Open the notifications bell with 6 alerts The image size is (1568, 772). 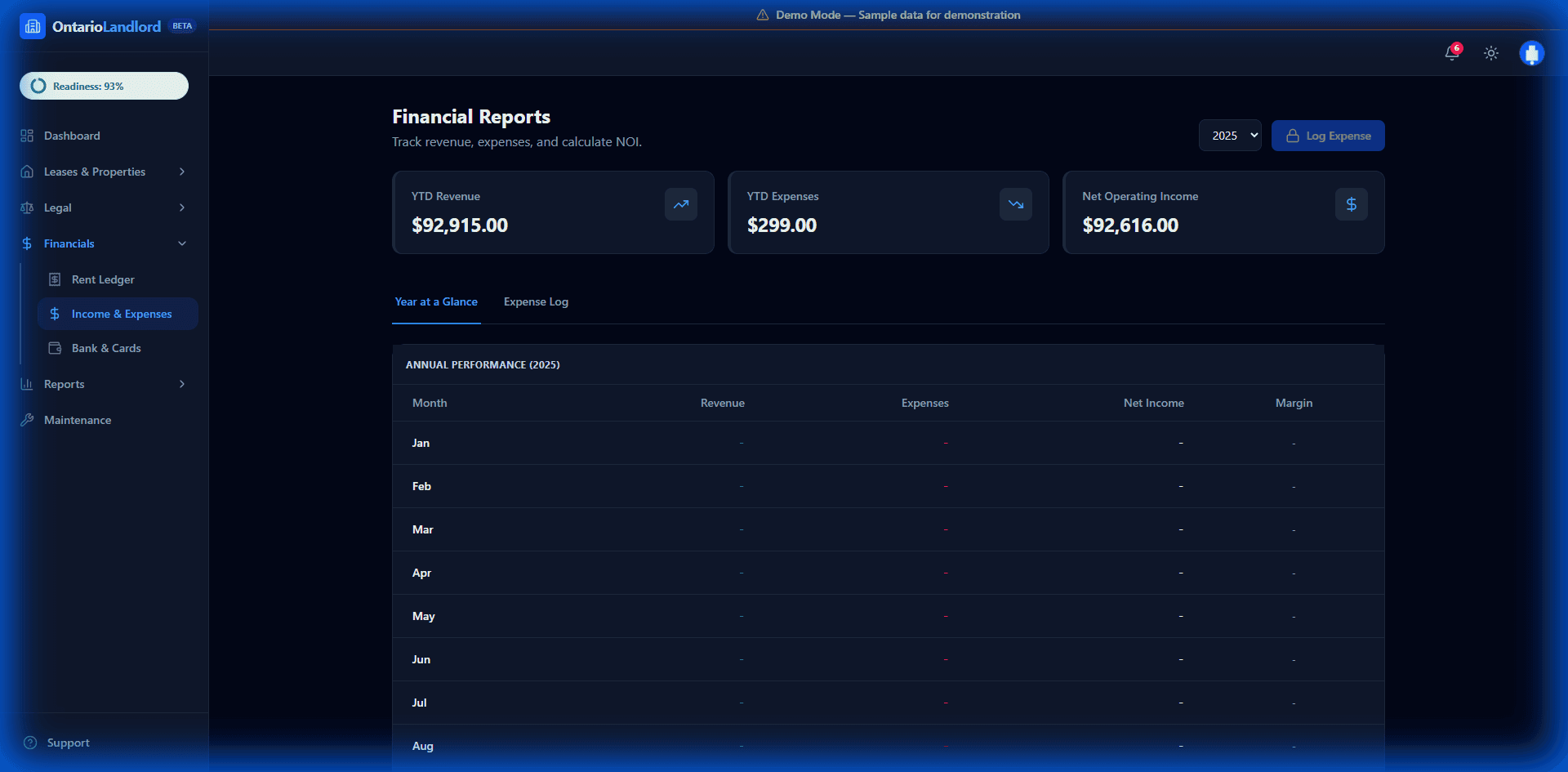[1453, 53]
